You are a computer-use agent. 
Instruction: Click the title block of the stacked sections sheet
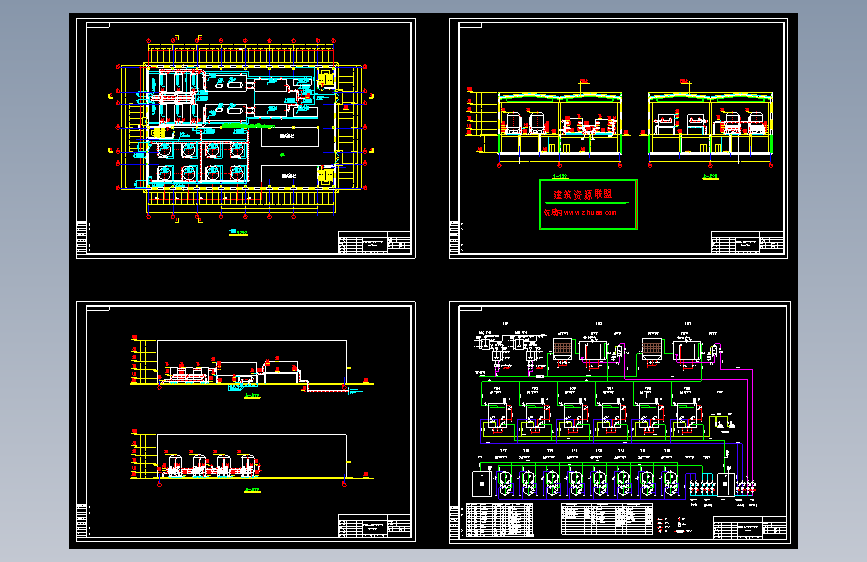374,525
